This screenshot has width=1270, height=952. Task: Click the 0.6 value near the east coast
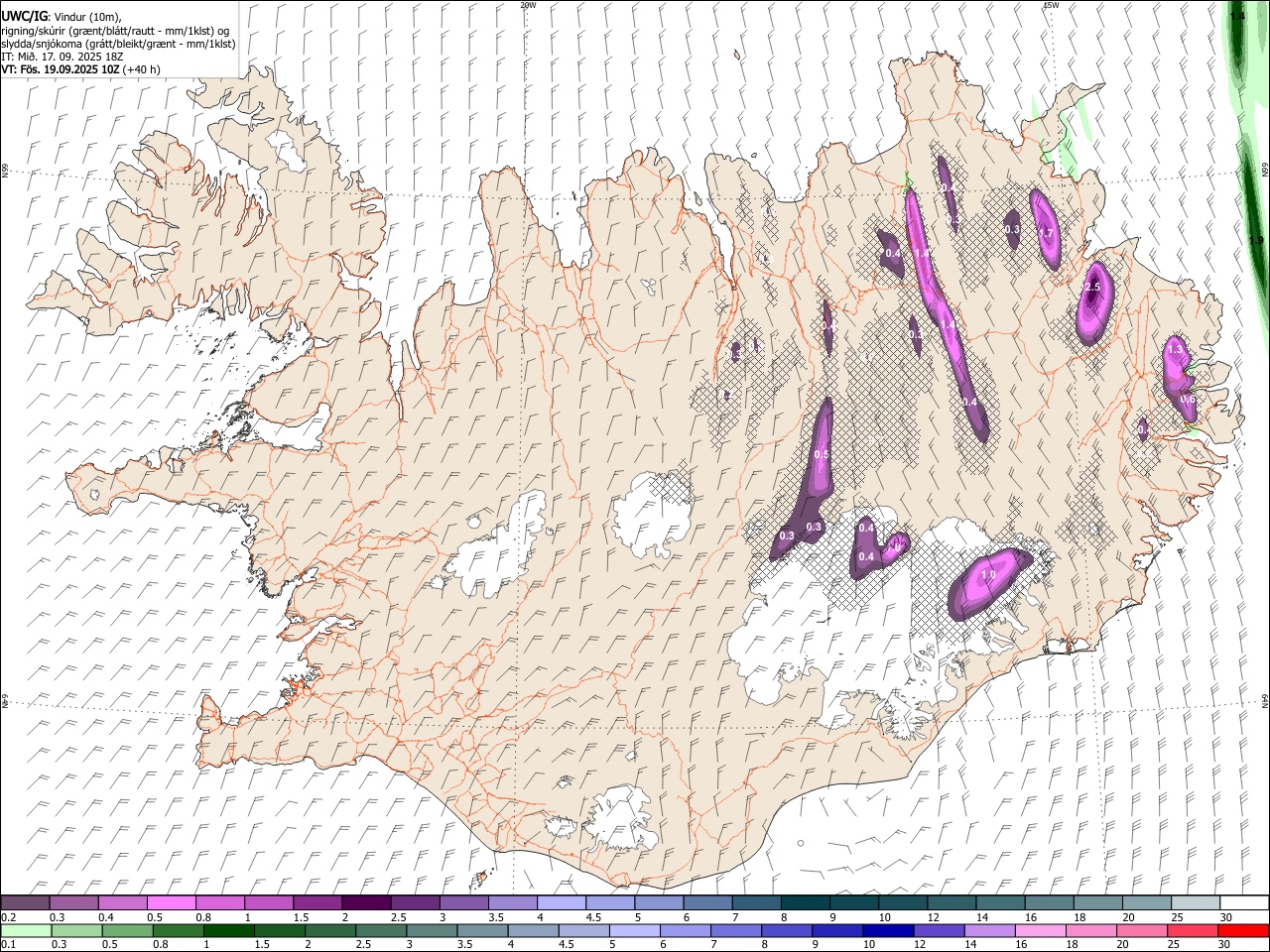(1188, 400)
